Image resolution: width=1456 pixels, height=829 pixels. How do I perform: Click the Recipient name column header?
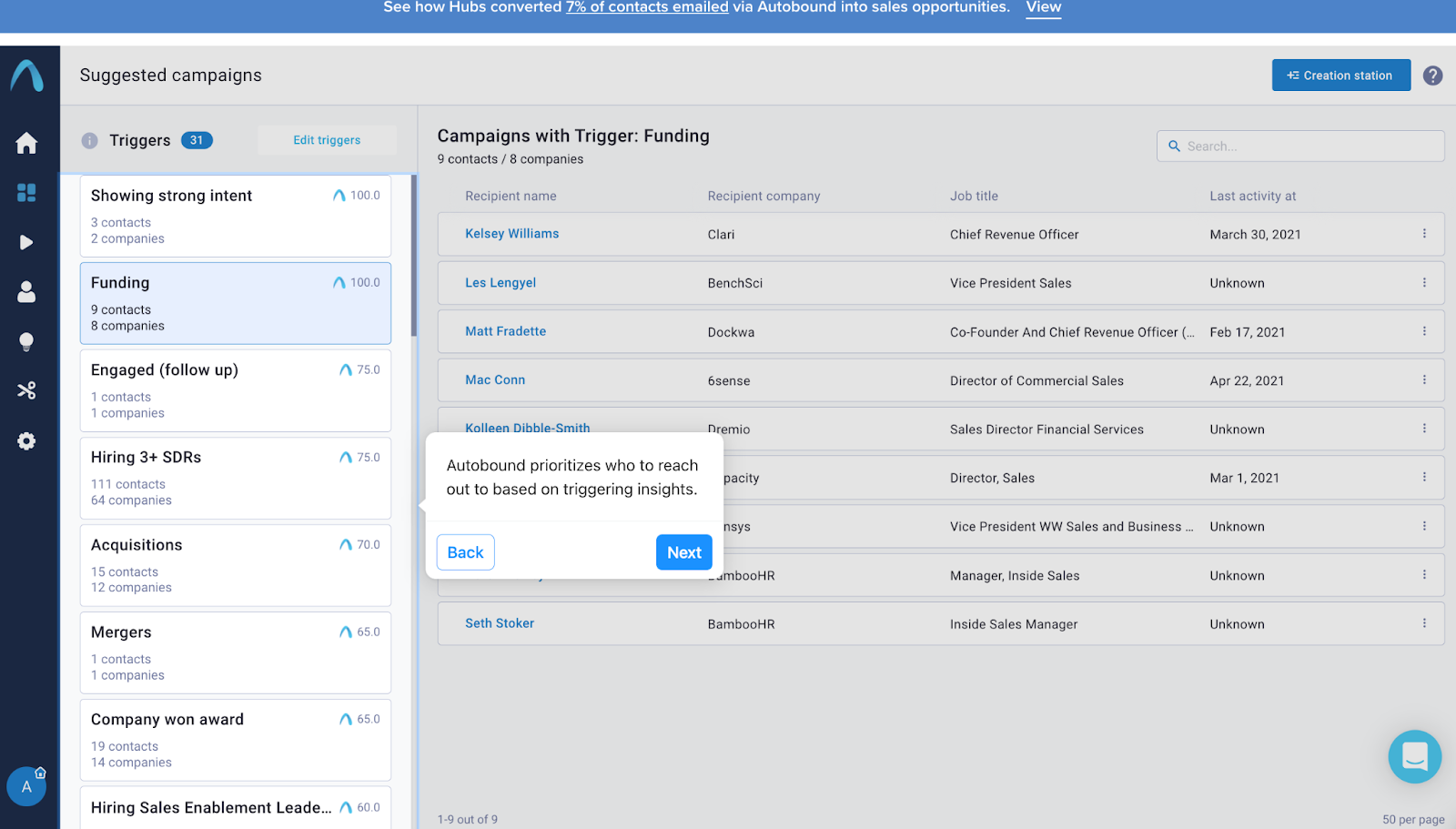pyautogui.click(x=511, y=196)
